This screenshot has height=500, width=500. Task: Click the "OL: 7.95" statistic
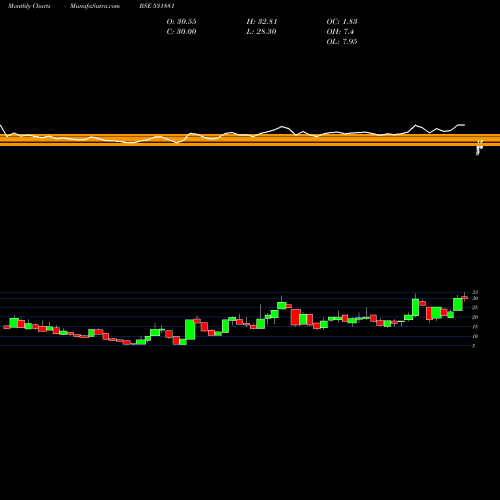click(342, 42)
